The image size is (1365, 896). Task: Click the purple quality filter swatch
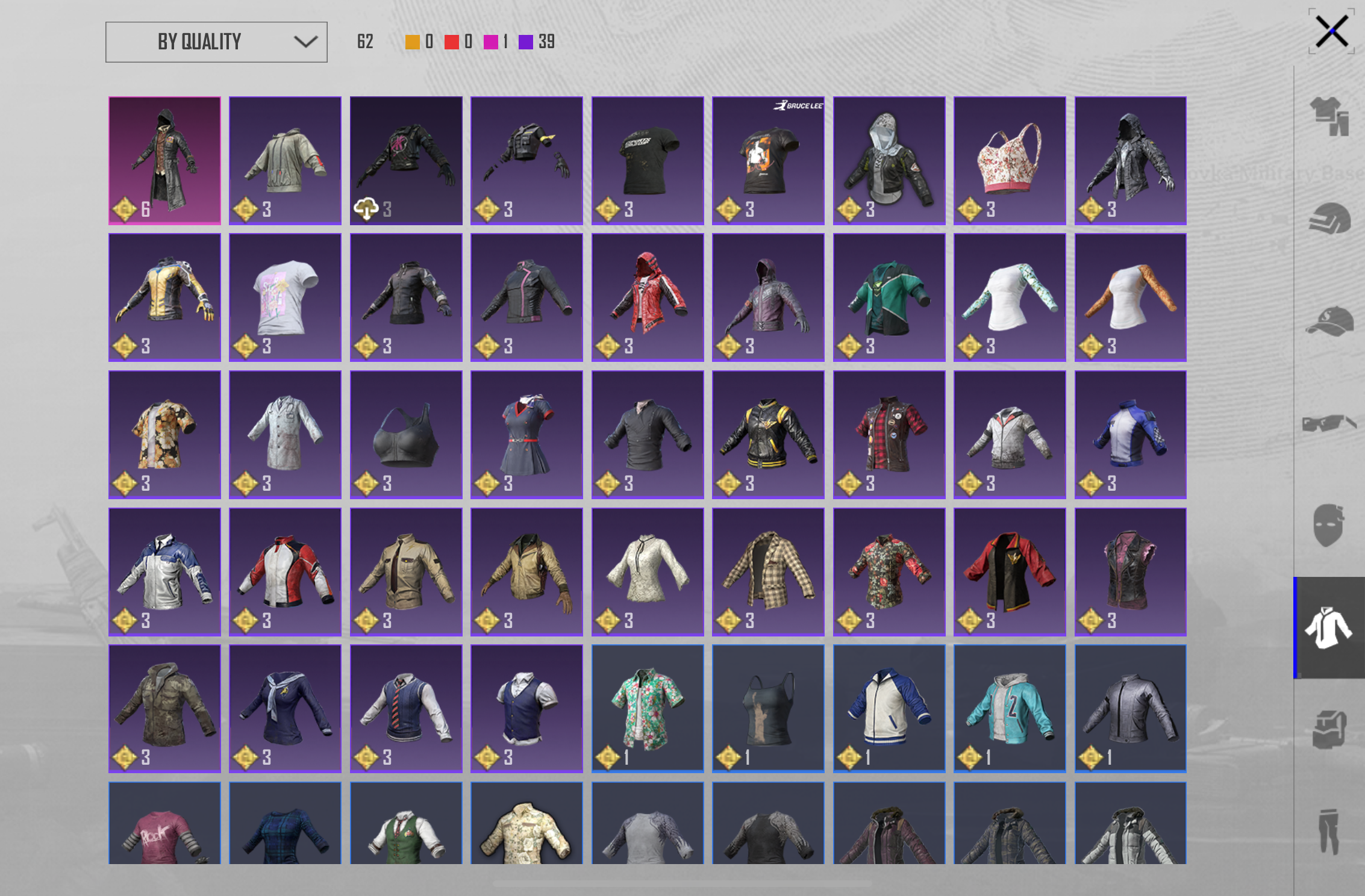click(526, 42)
